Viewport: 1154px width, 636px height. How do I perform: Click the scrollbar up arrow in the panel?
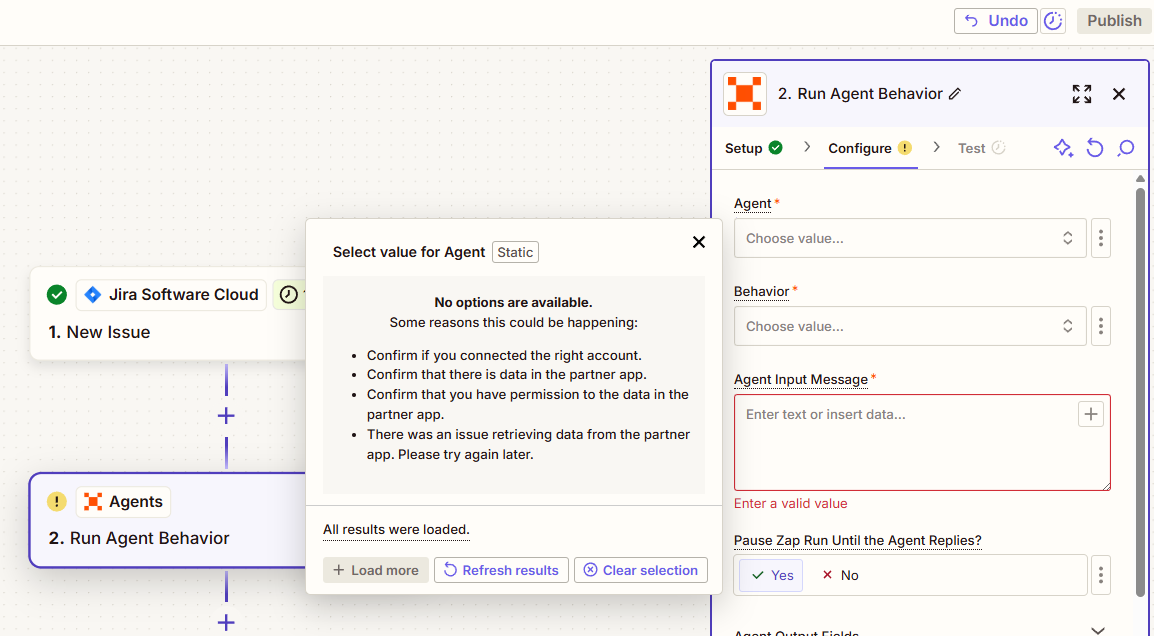pos(1140,179)
